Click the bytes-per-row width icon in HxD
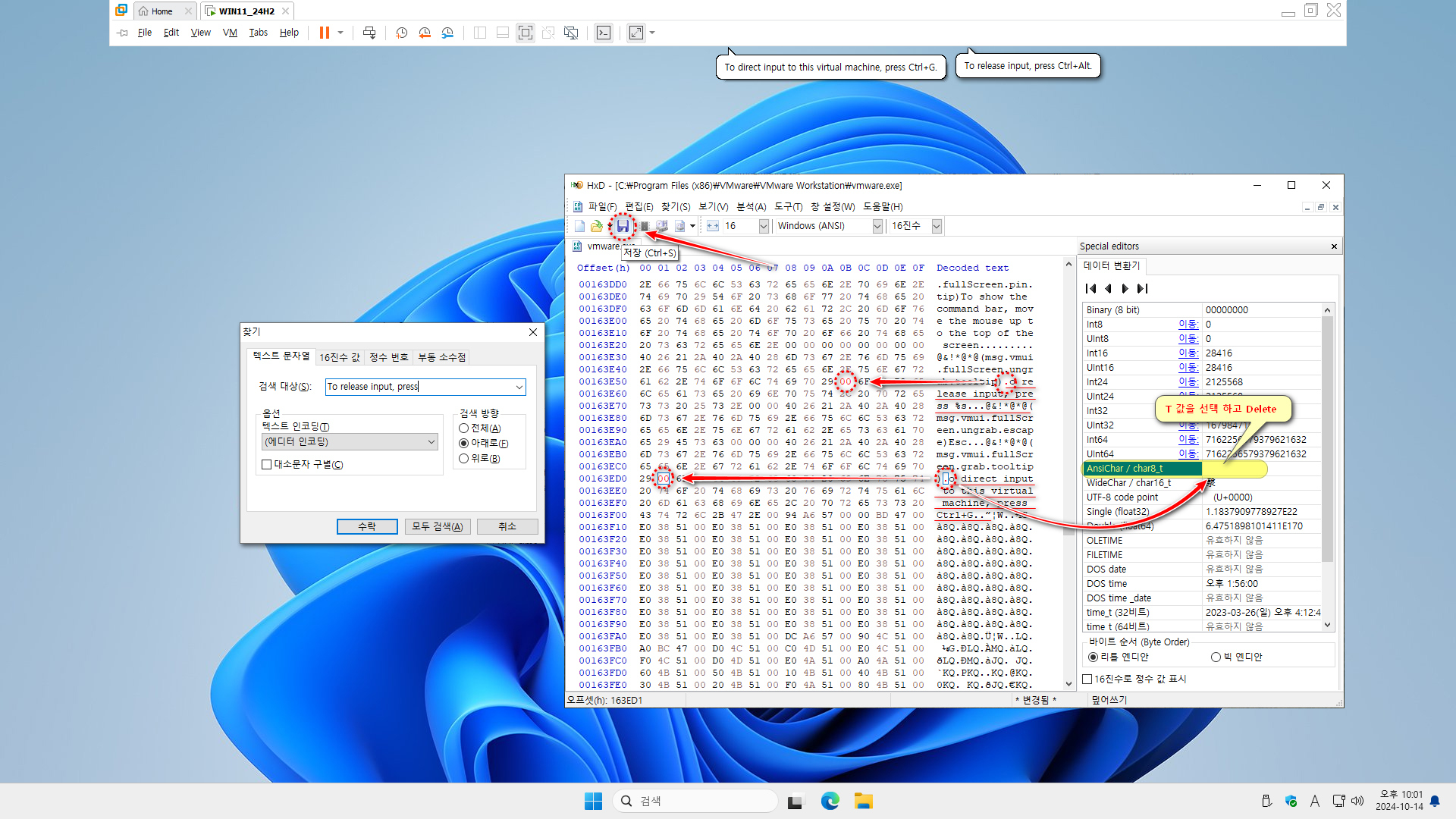Image resolution: width=1456 pixels, height=819 pixels. pos(713,226)
